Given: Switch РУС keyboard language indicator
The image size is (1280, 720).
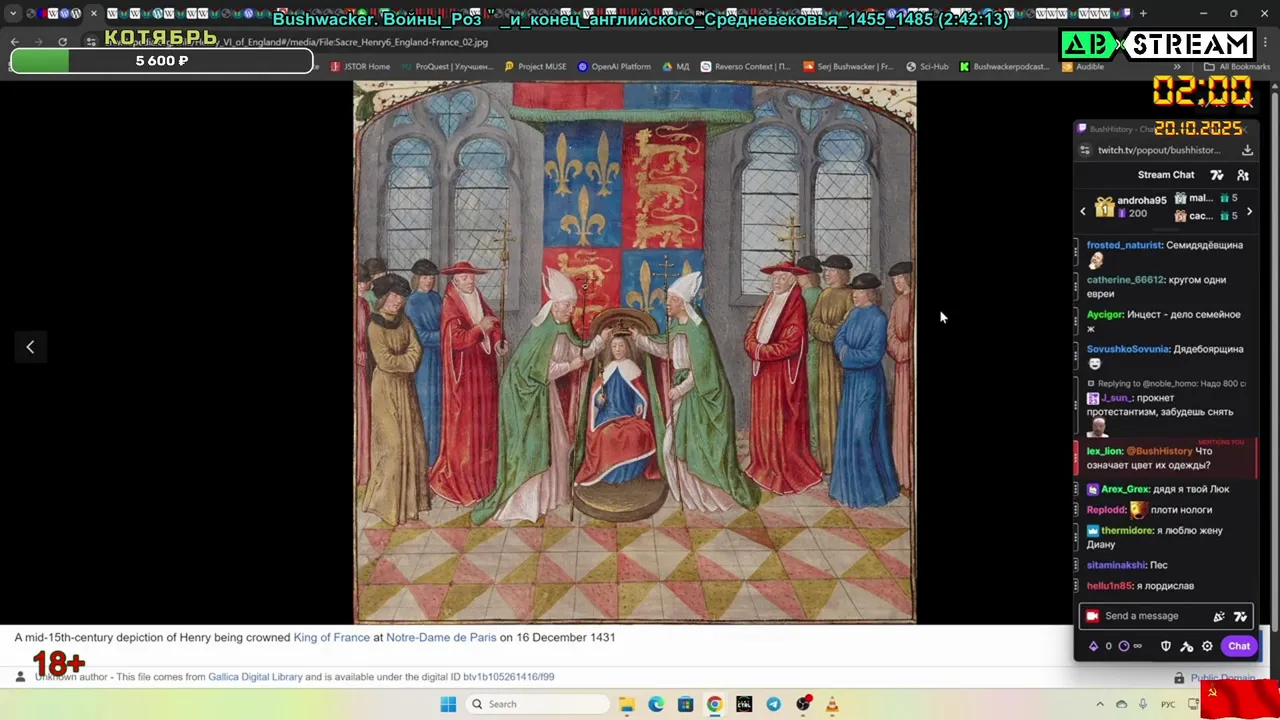Looking at the screenshot, I should point(1166,704).
